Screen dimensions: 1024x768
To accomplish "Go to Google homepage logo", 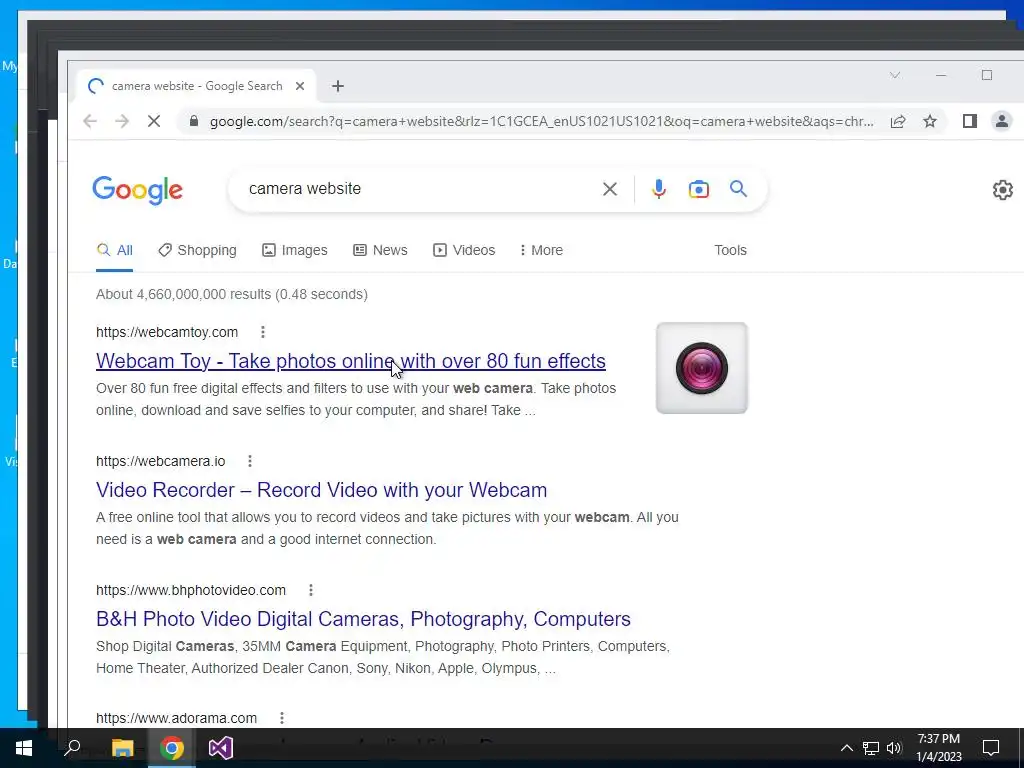I will click(x=137, y=190).
